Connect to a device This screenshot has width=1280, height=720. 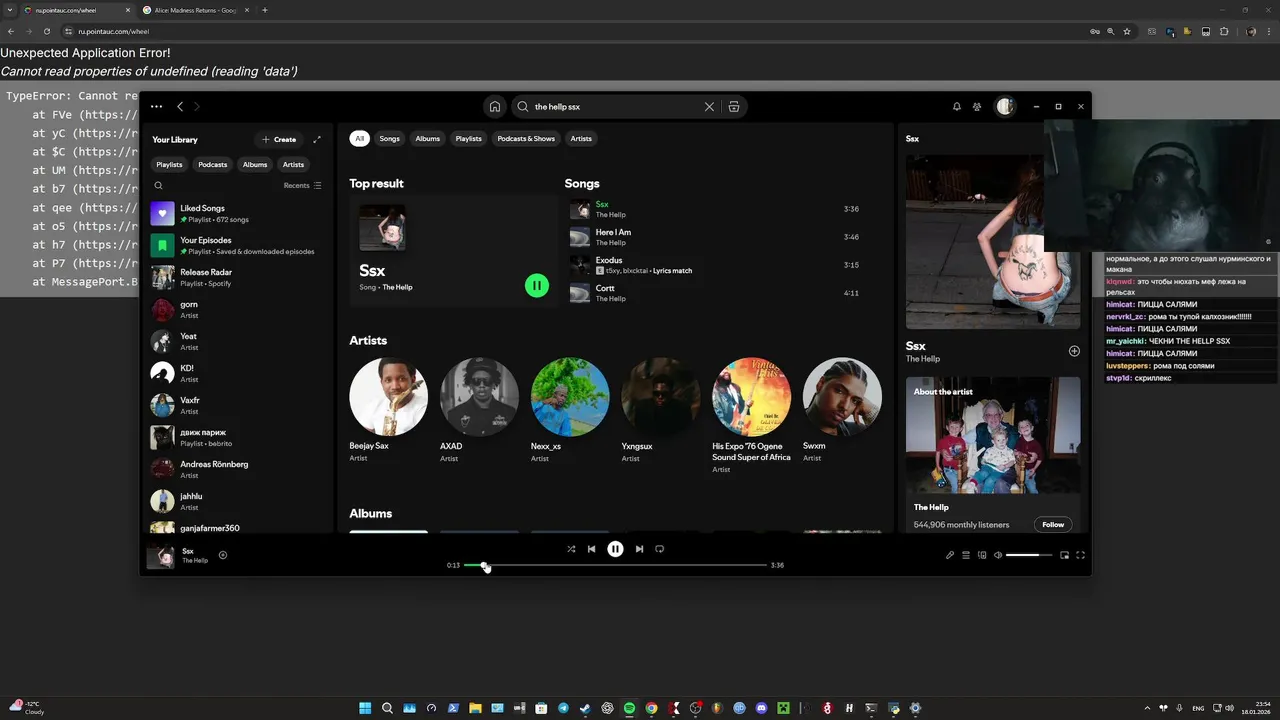(982, 555)
